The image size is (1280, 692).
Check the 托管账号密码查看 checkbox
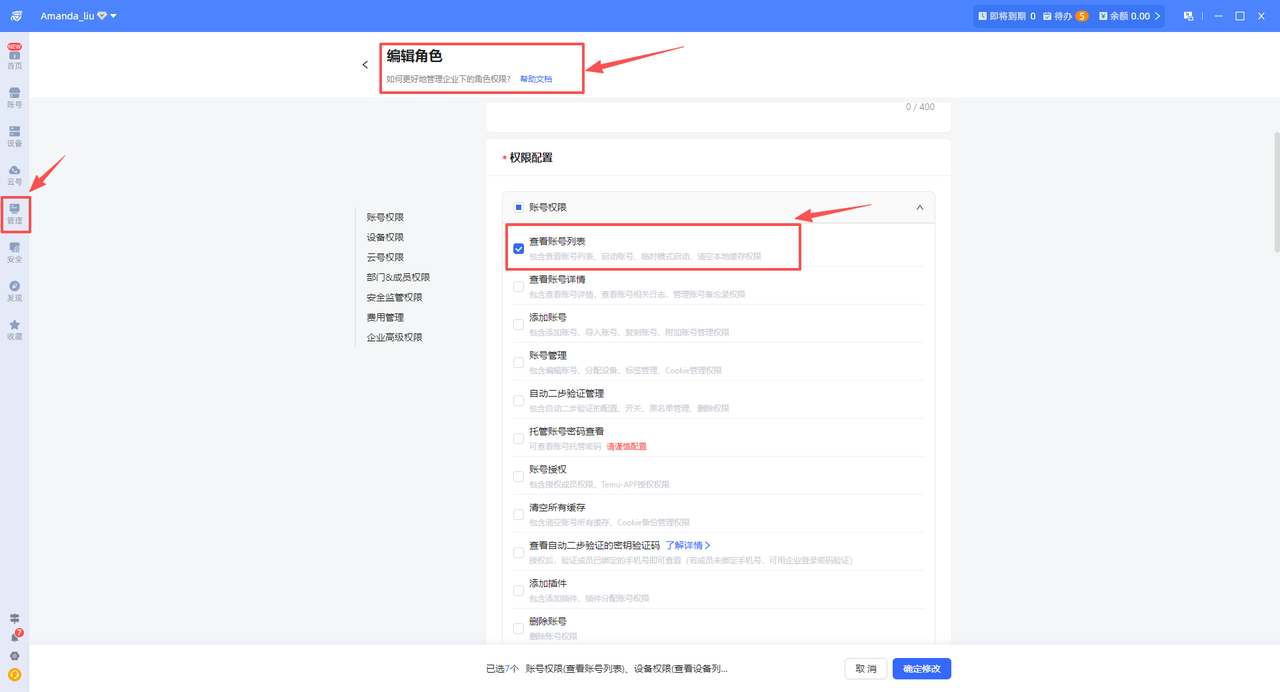(519, 439)
